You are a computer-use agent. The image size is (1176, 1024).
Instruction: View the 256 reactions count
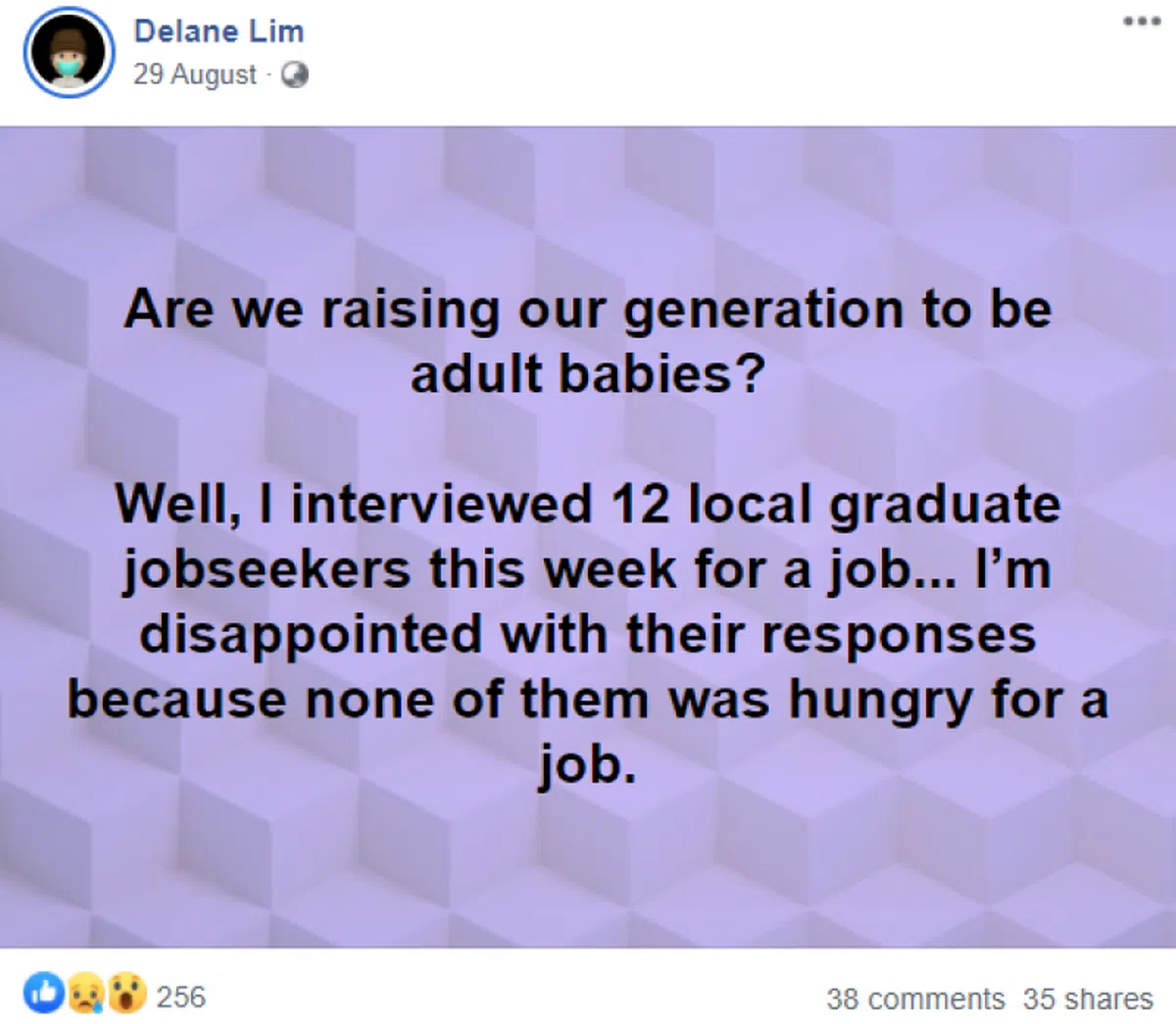tap(181, 997)
